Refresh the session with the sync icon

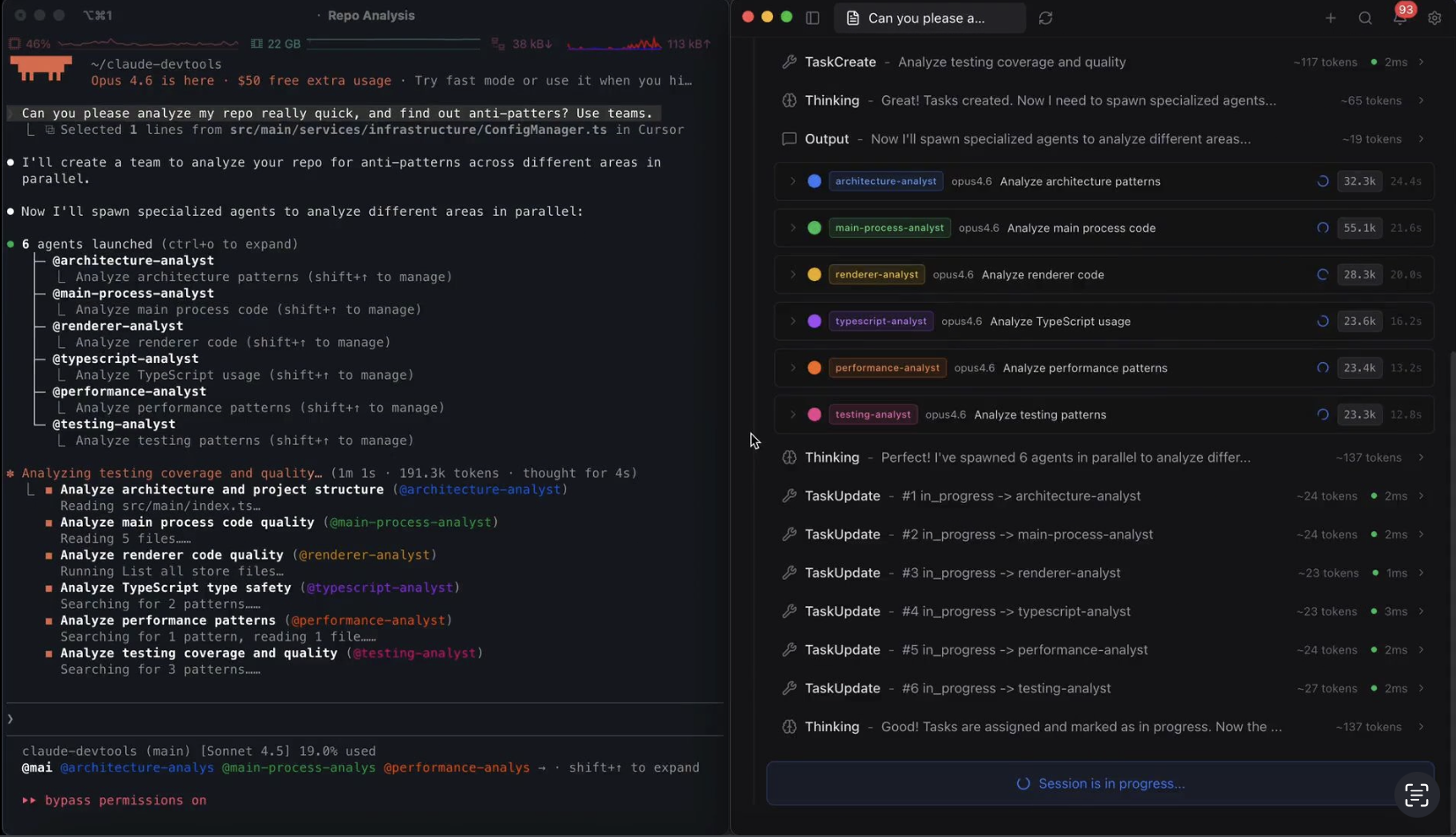click(x=1046, y=18)
